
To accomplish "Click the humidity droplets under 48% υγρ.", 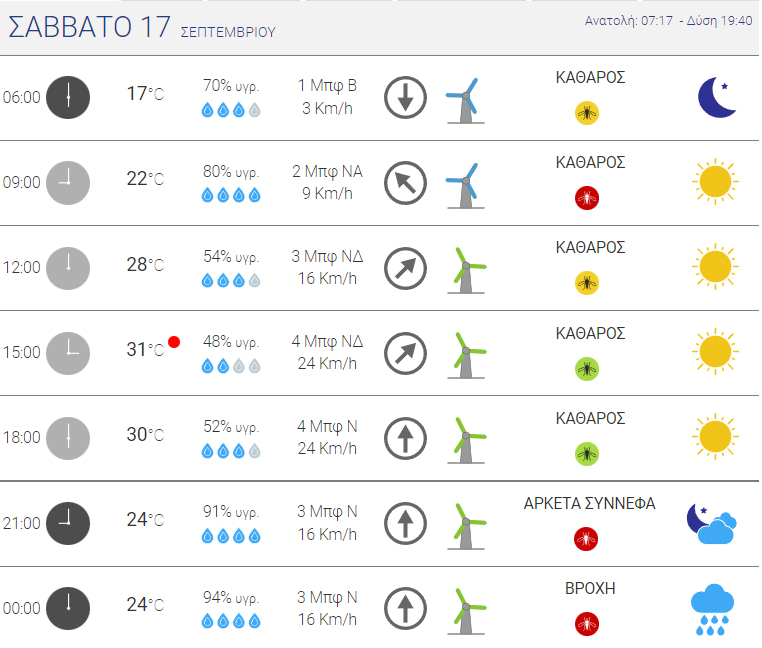I will coord(231,366).
